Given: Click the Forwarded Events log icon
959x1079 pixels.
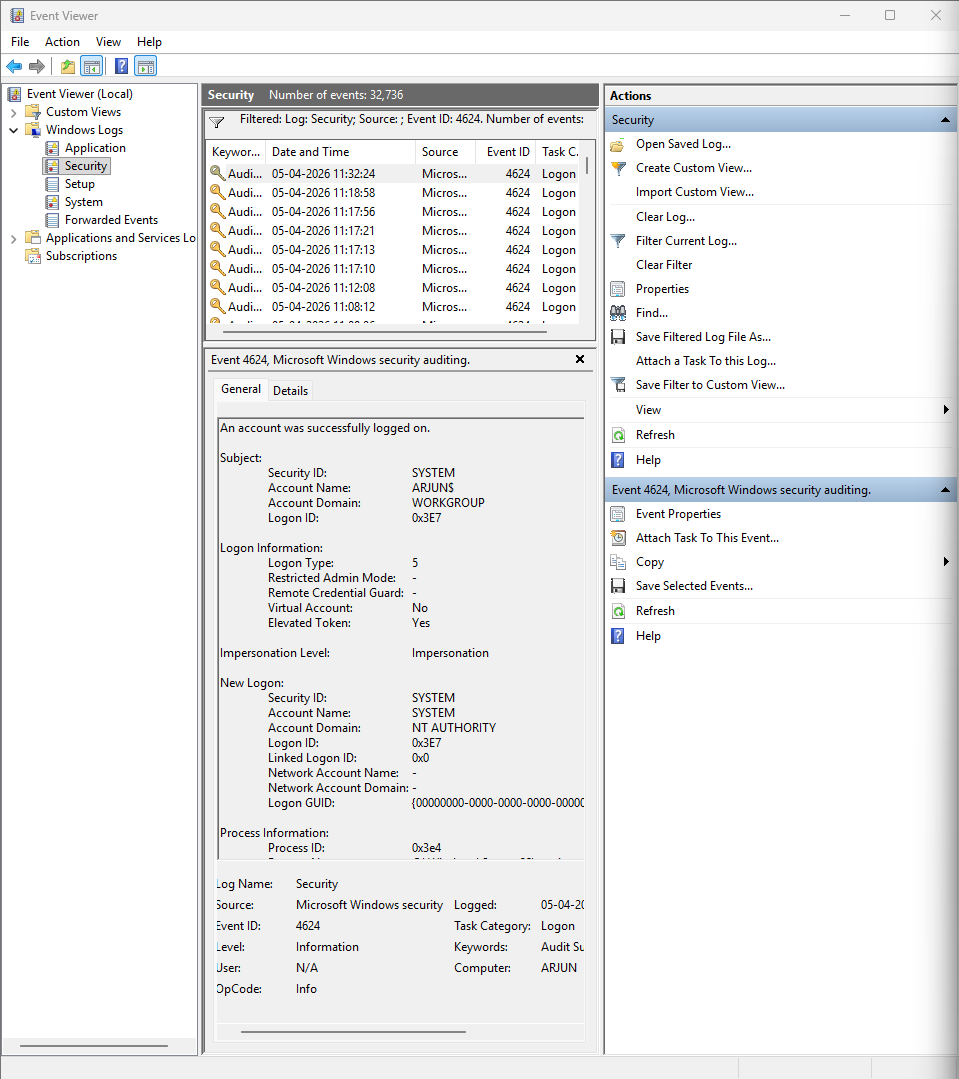Looking at the screenshot, I should 52,220.
